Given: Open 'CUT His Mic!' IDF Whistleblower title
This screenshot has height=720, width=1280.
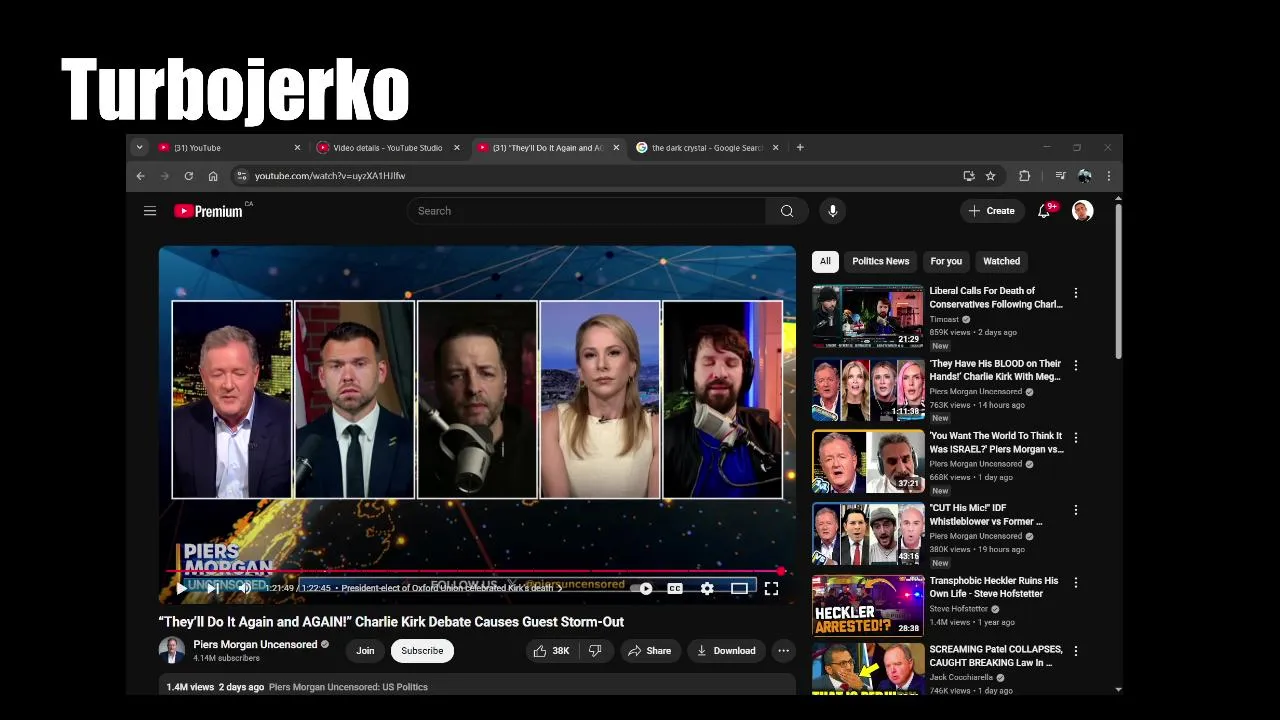Looking at the screenshot, I should (986, 514).
